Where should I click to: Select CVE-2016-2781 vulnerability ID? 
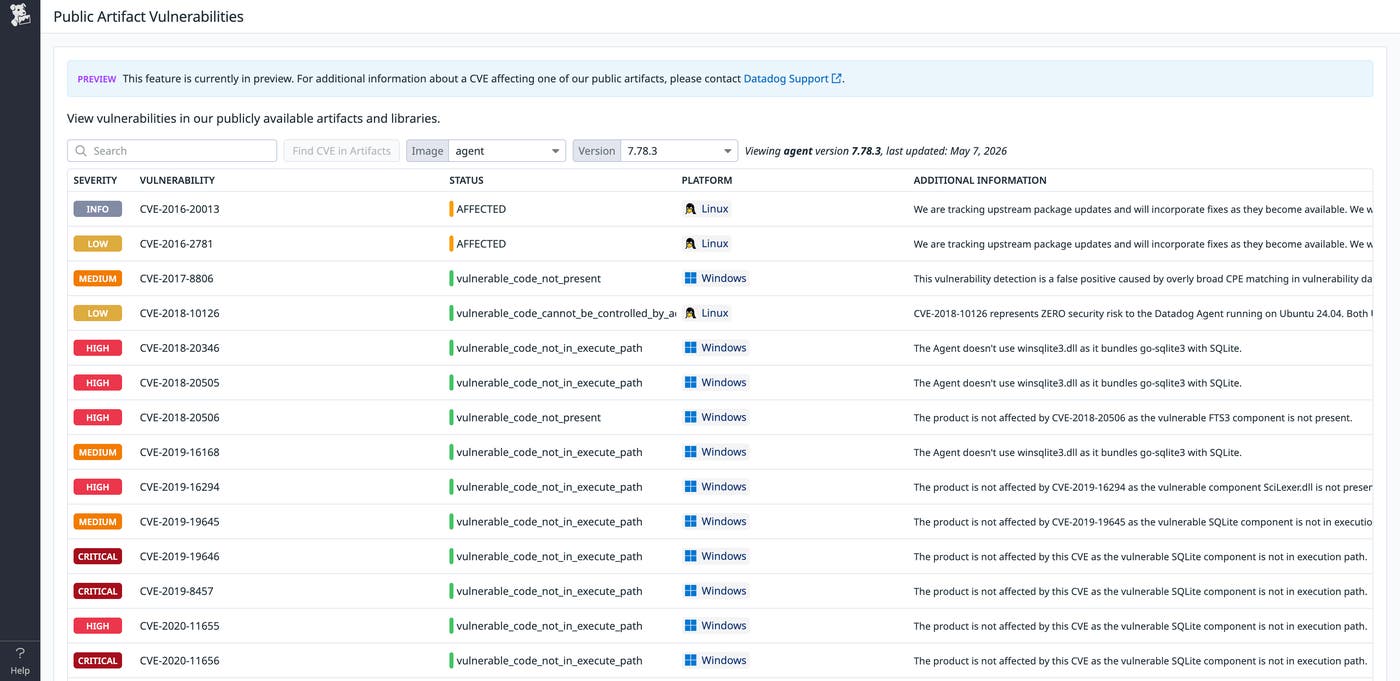(176, 244)
